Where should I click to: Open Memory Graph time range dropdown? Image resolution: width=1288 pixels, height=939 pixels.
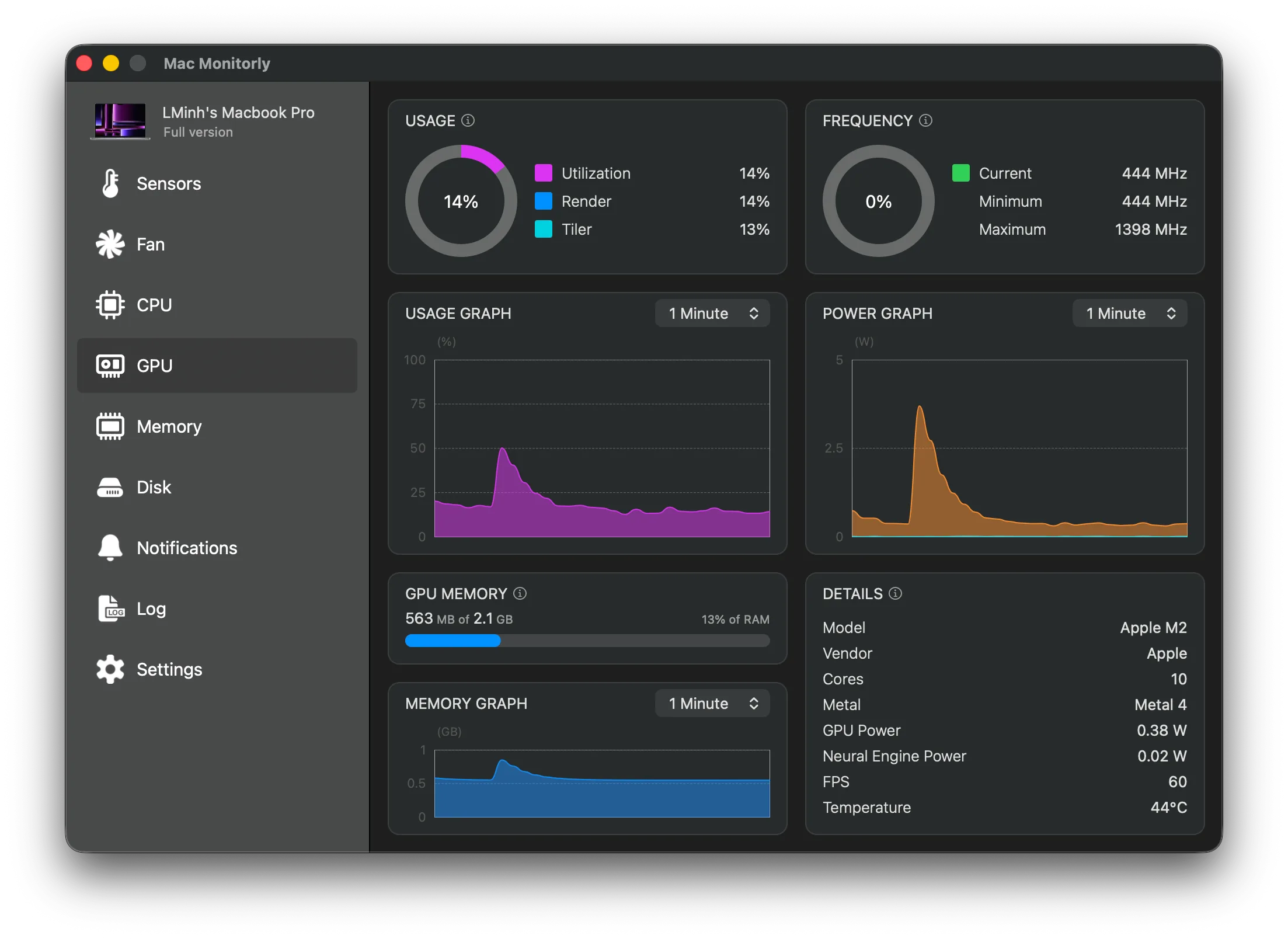point(712,704)
